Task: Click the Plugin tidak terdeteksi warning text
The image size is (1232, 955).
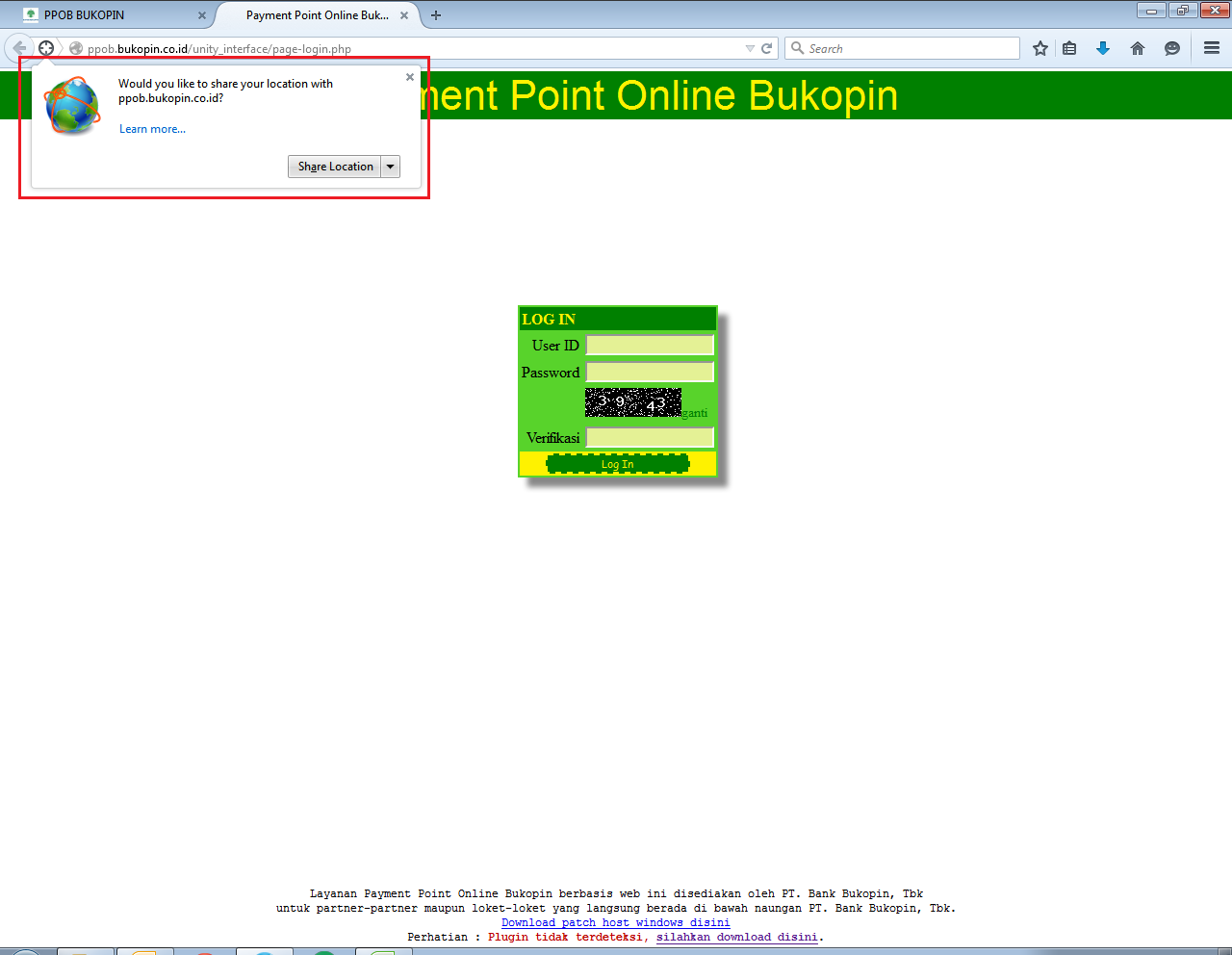Action: [569, 937]
